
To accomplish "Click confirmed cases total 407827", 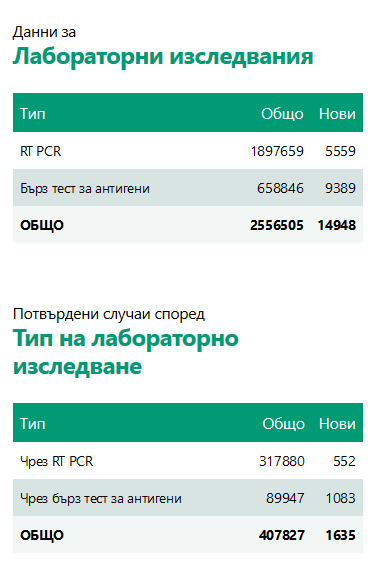I will (282, 535).
